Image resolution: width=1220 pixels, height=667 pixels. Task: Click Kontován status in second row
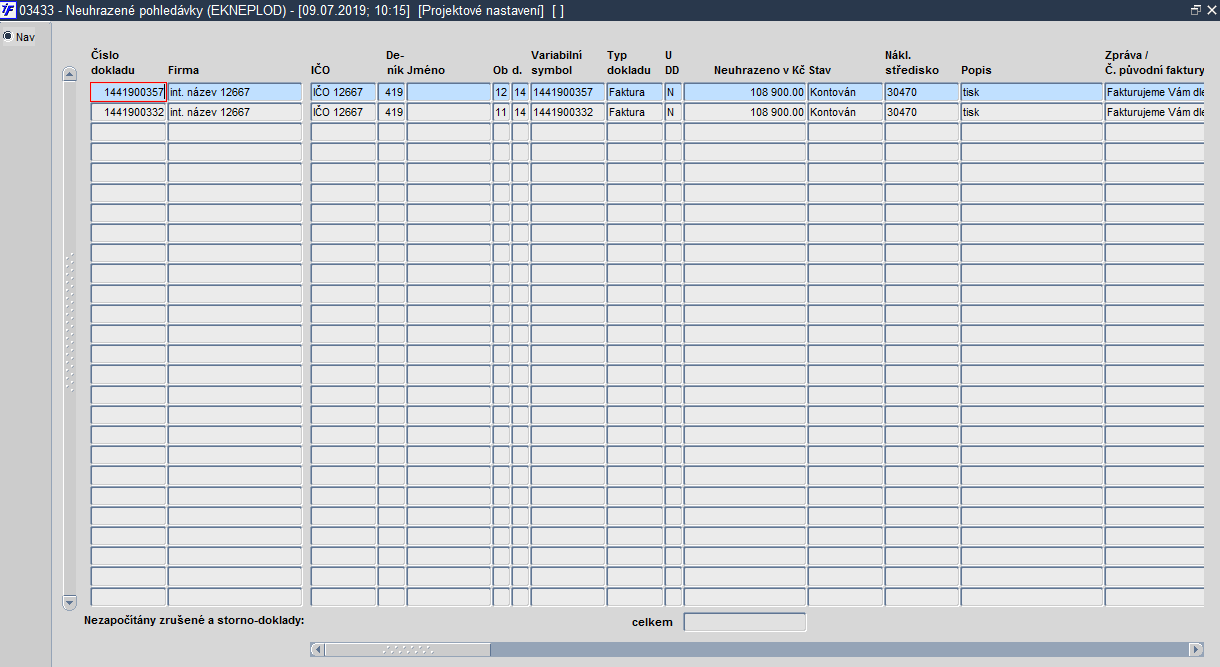[845, 112]
